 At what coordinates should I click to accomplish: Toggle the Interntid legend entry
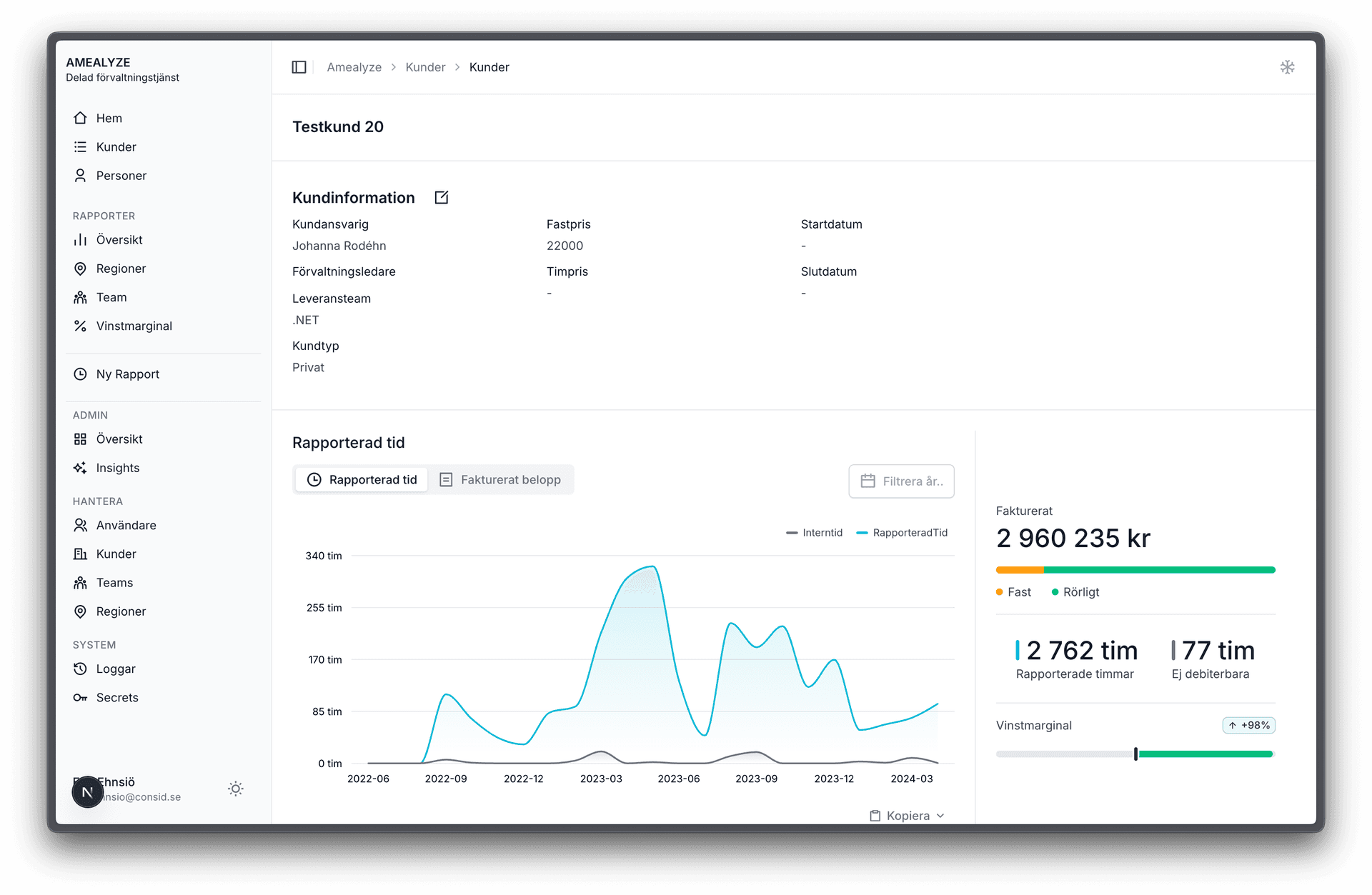(x=815, y=532)
